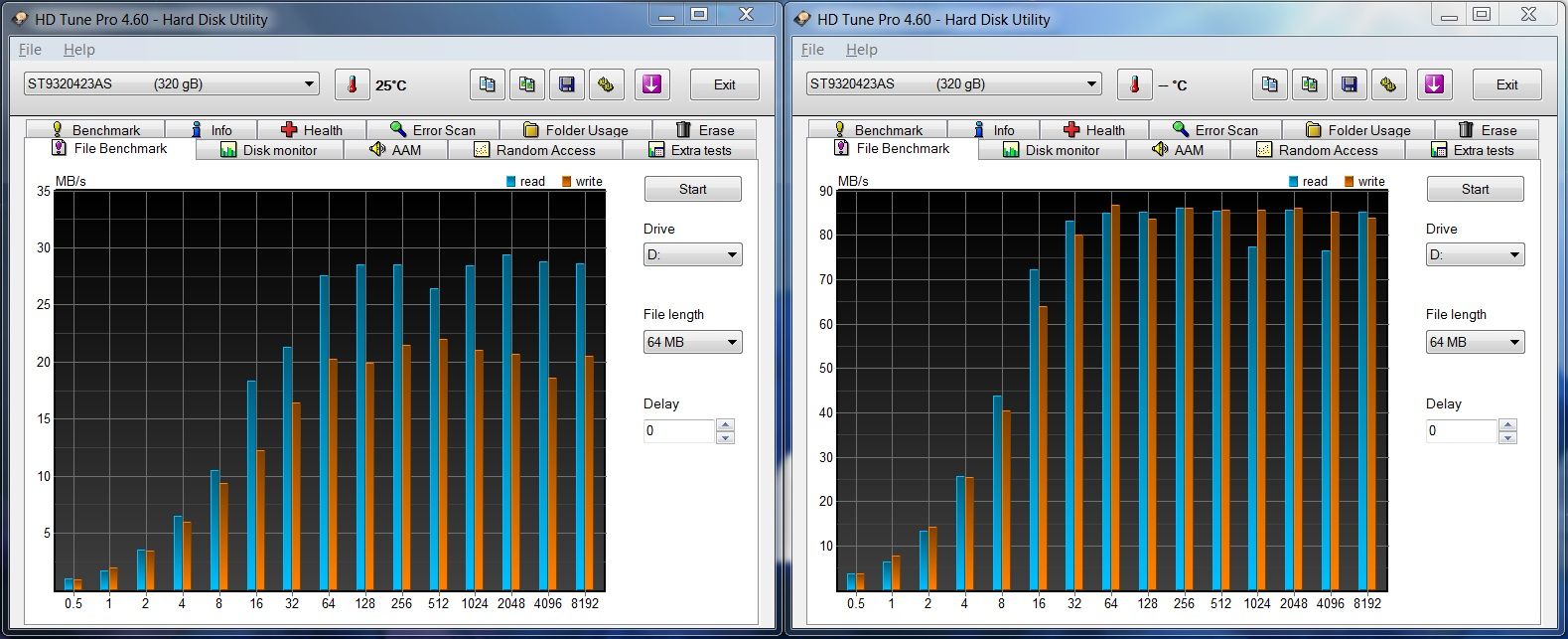The width and height of the screenshot is (1568, 639).
Task: Click the purple down-arrow icon in left window
Action: click(x=651, y=84)
